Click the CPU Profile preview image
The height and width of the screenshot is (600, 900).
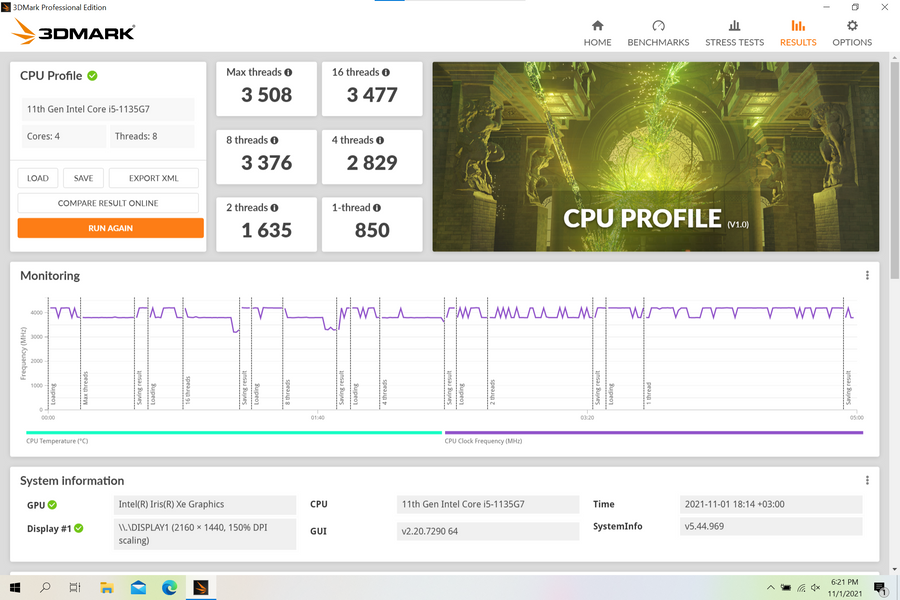(x=655, y=157)
